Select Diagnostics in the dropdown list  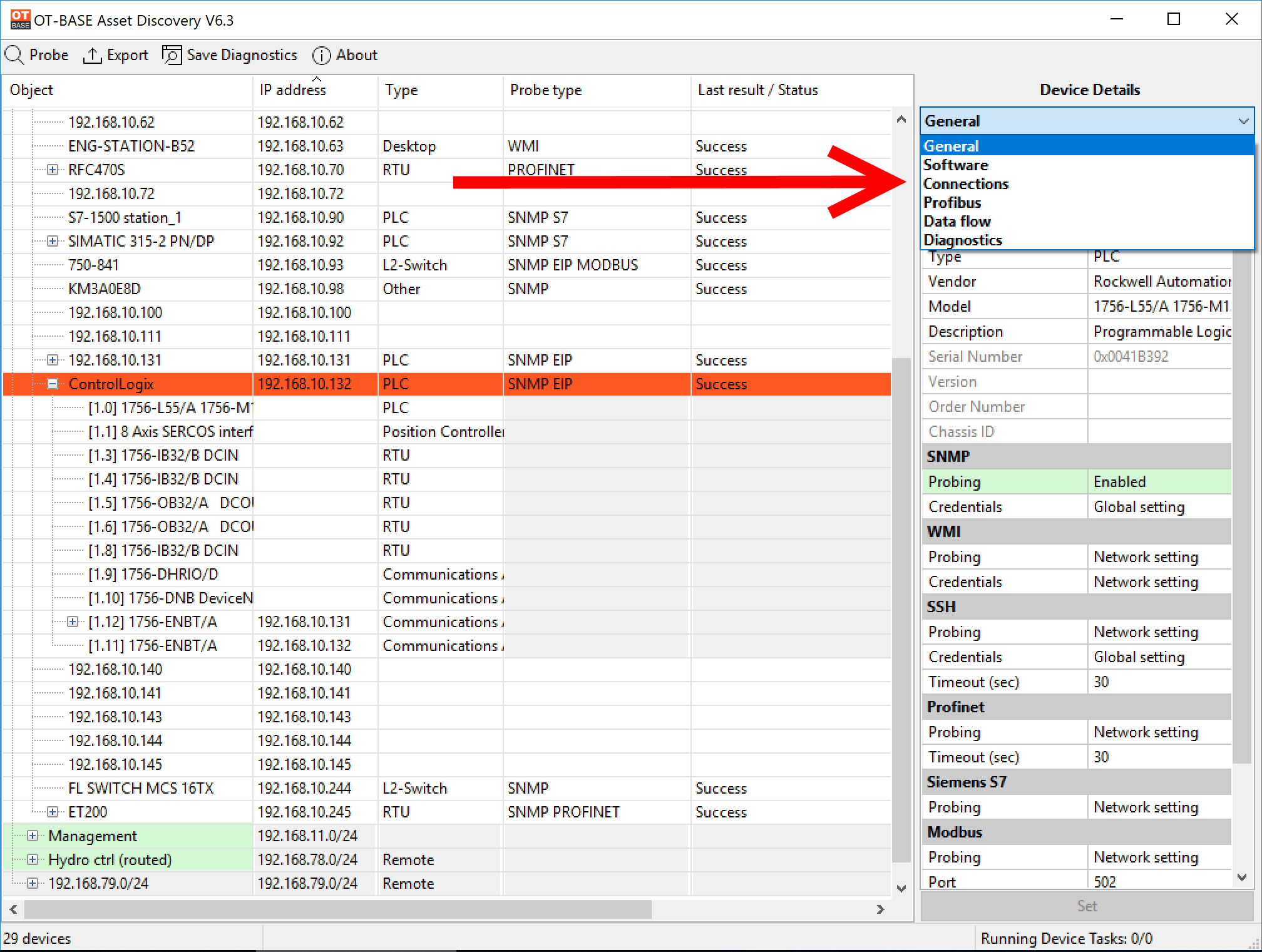click(x=1087, y=240)
